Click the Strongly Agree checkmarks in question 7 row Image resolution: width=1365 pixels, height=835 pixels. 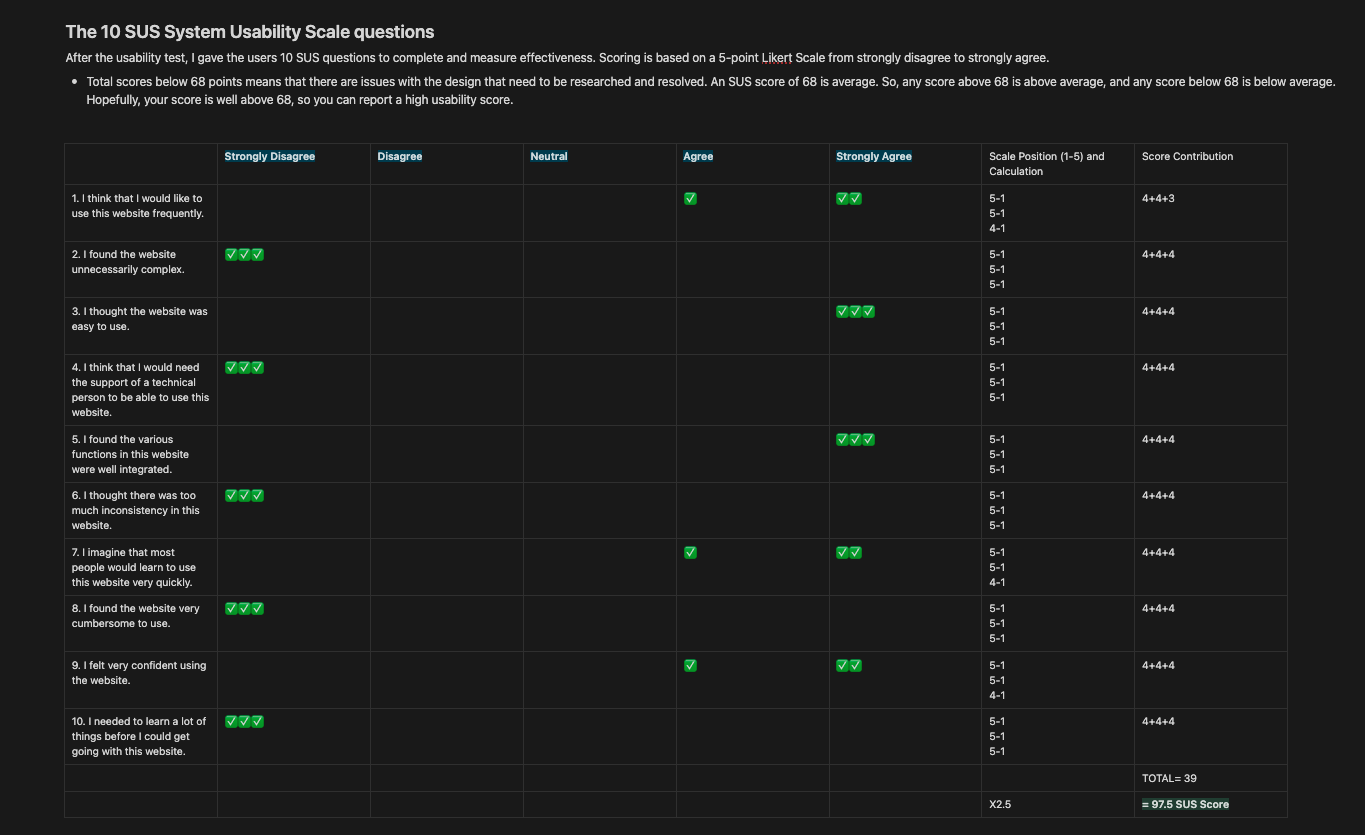tap(848, 553)
